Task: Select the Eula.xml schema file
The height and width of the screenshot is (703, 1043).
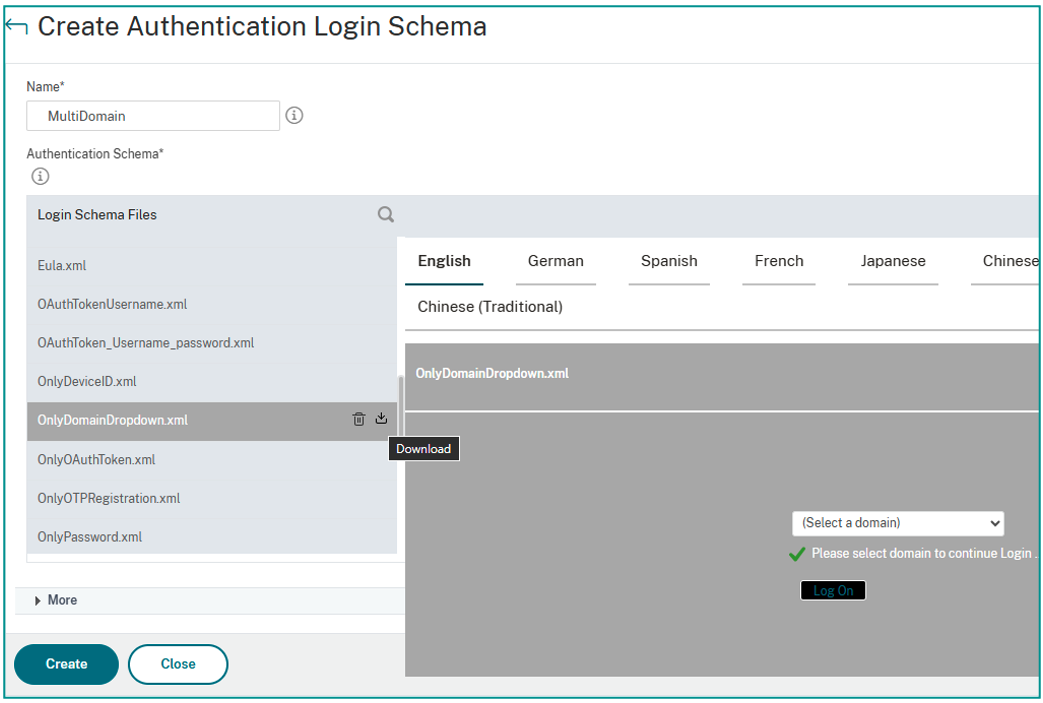Action: tap(64, 265)
